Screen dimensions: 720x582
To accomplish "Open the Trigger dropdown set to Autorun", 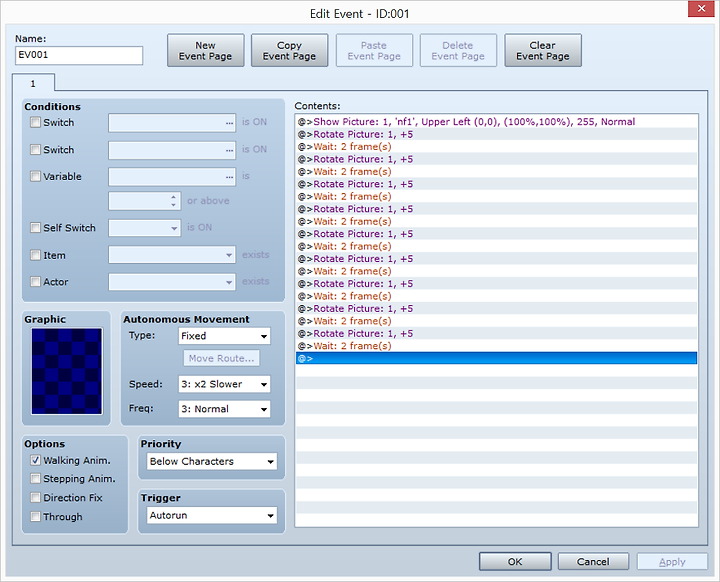I will (x=212, y=515).
